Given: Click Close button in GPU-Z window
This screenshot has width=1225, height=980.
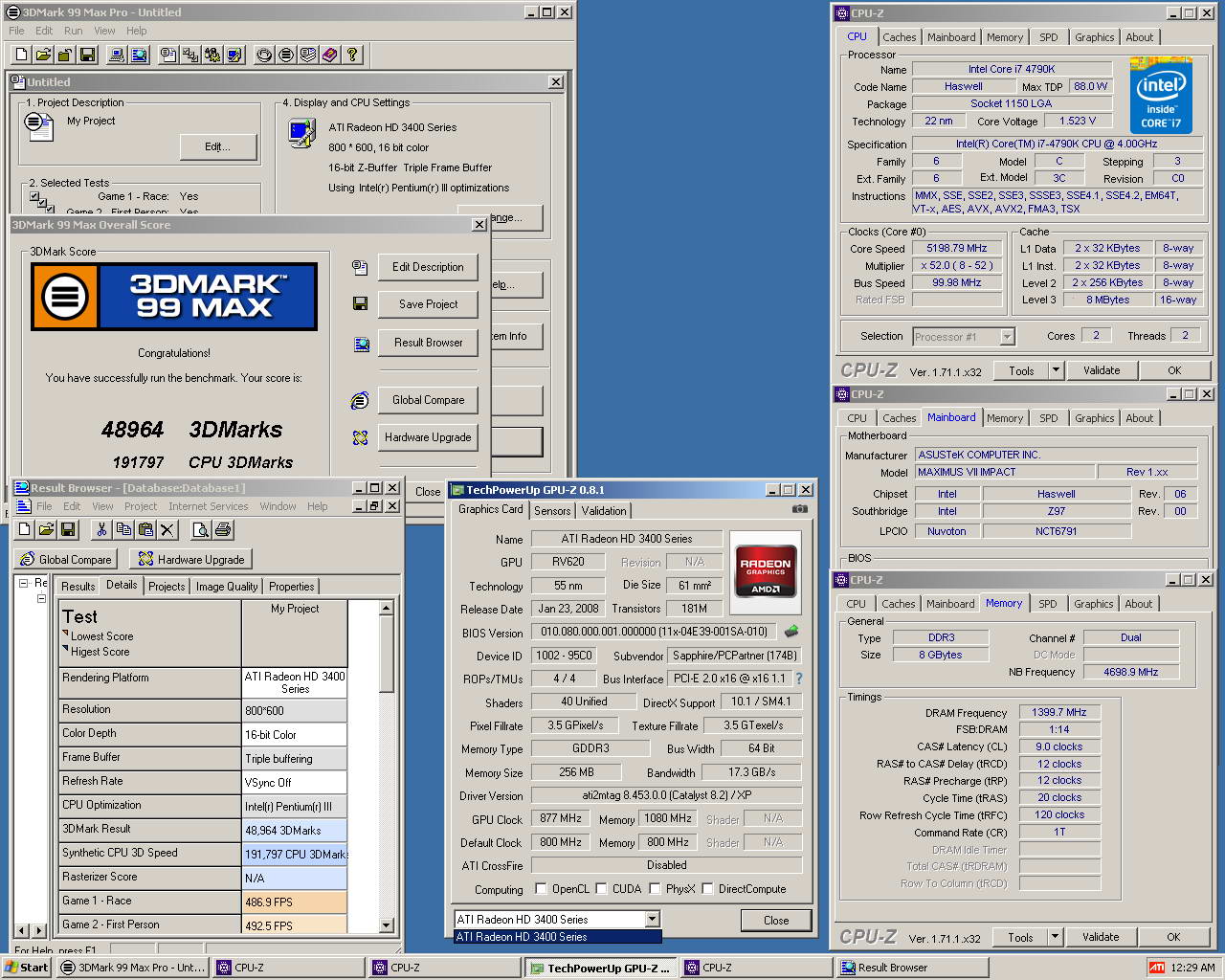Looking at the screenshot, I should (776, 921).
